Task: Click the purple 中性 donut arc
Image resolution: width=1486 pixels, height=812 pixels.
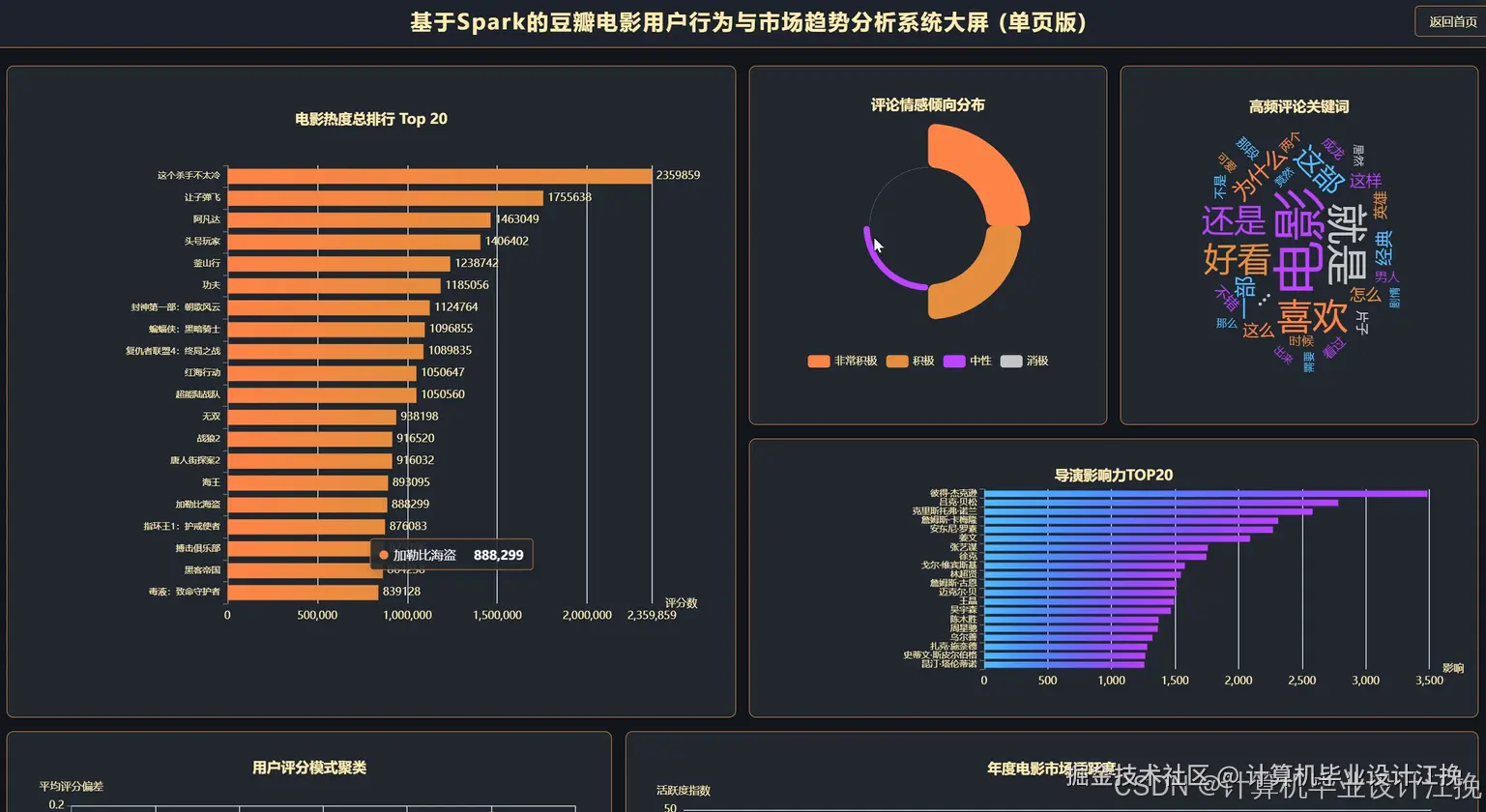Action: (885, 268)
